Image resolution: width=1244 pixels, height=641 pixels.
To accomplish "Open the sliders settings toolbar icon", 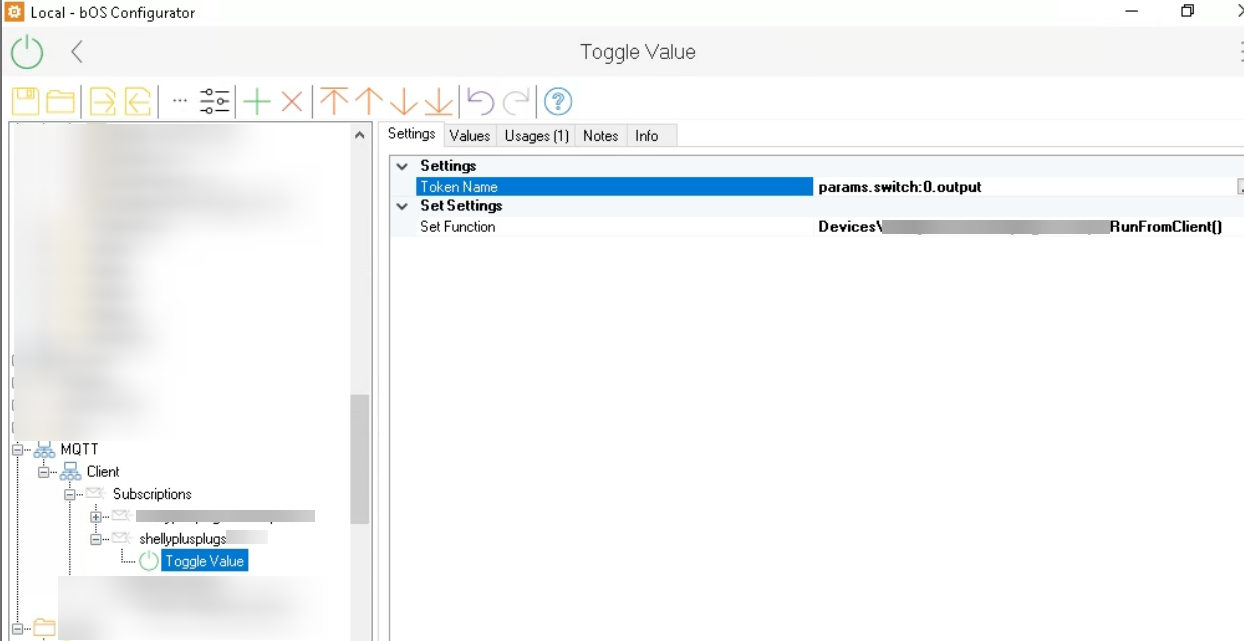I will 215,101.
